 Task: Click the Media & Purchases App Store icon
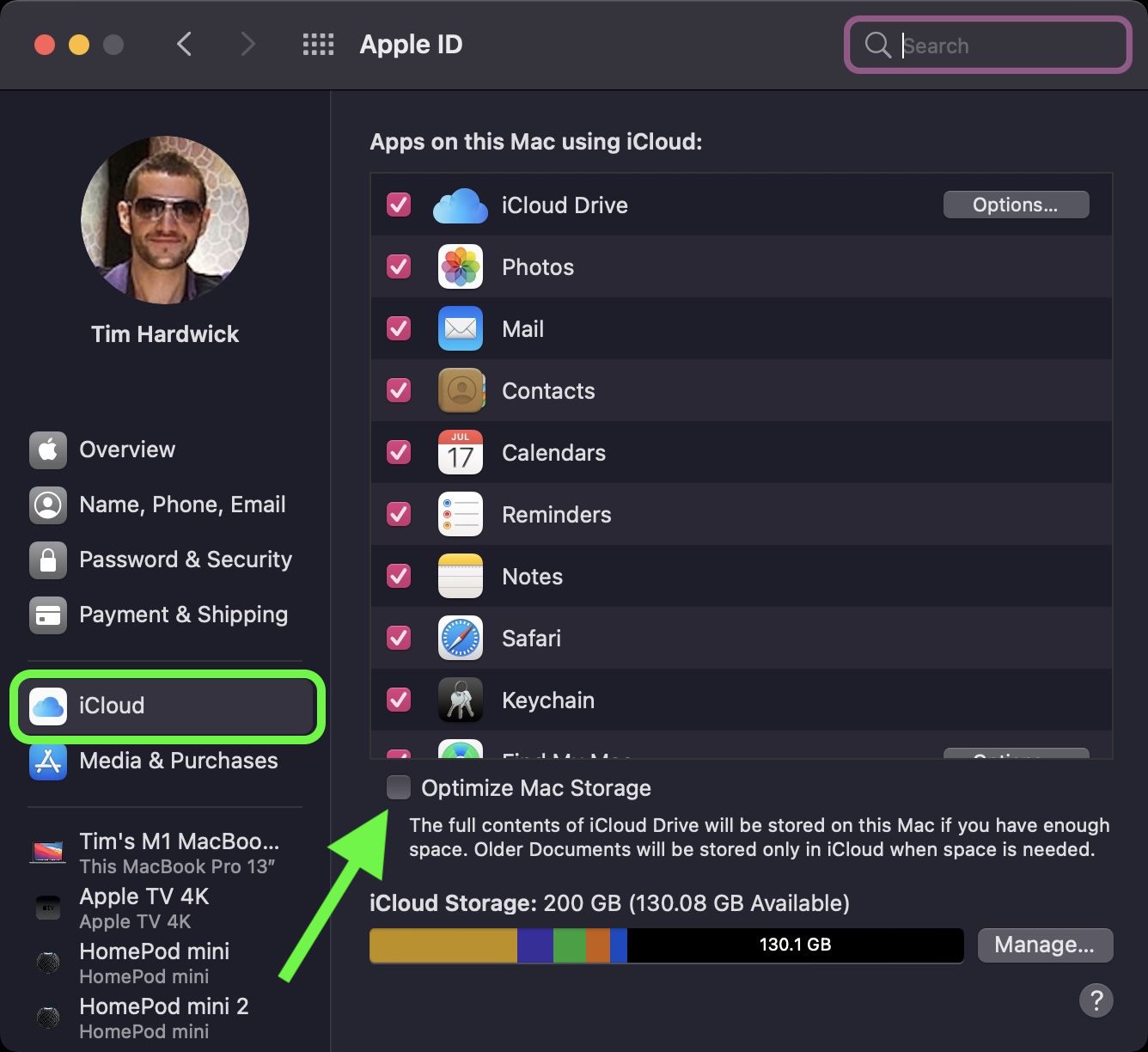click(48, 761)
